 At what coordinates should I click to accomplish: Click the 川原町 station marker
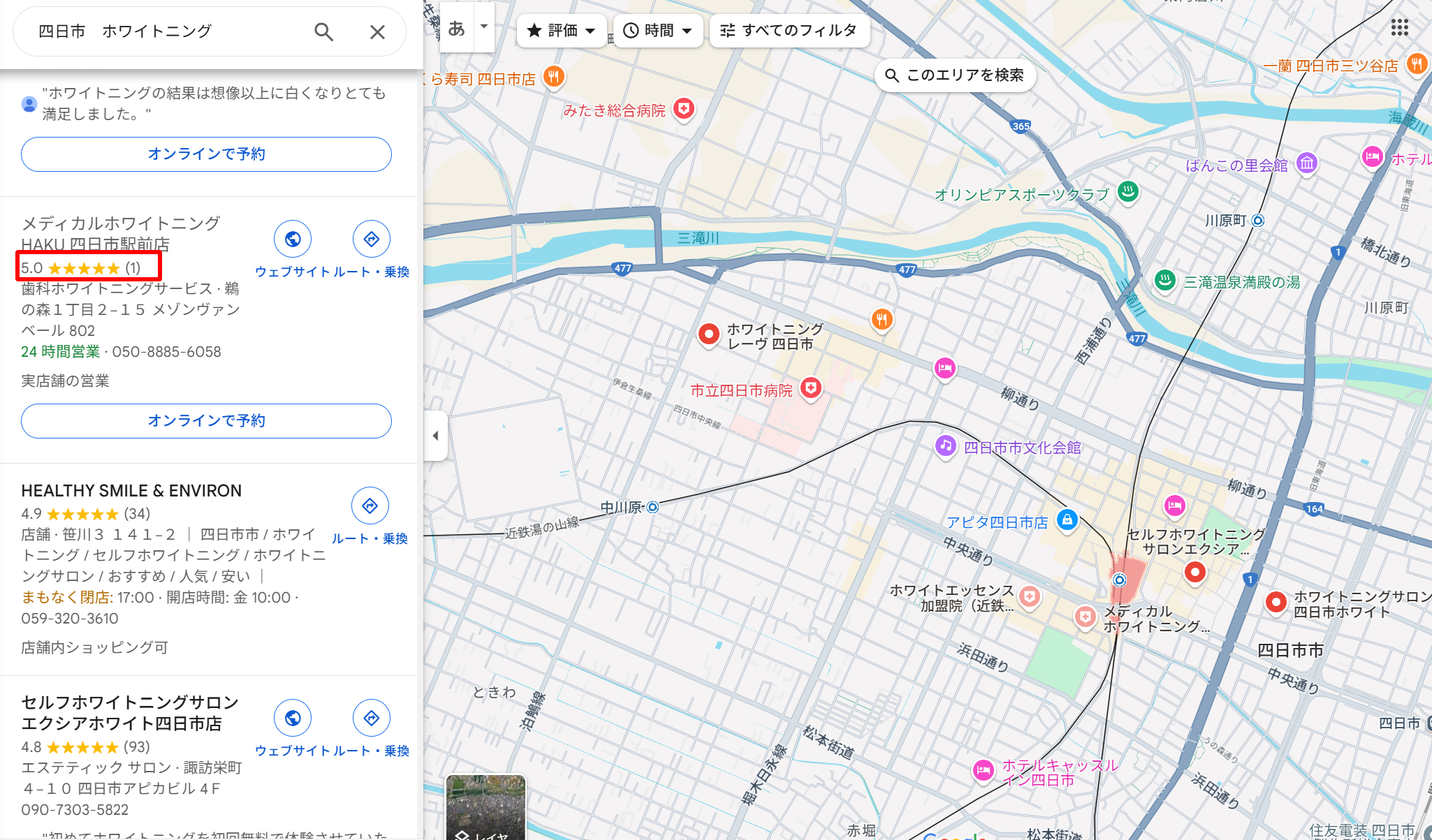(1258, 221)
